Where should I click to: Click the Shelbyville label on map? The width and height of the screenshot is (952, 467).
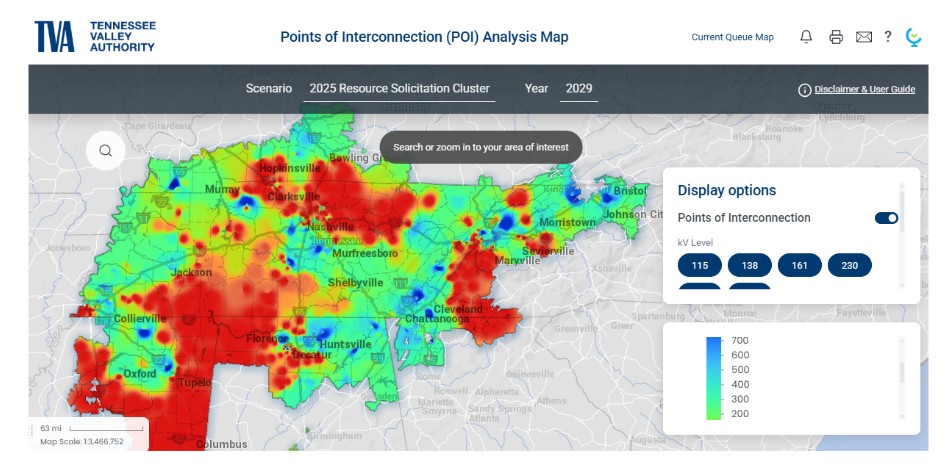tap(356, 282)
